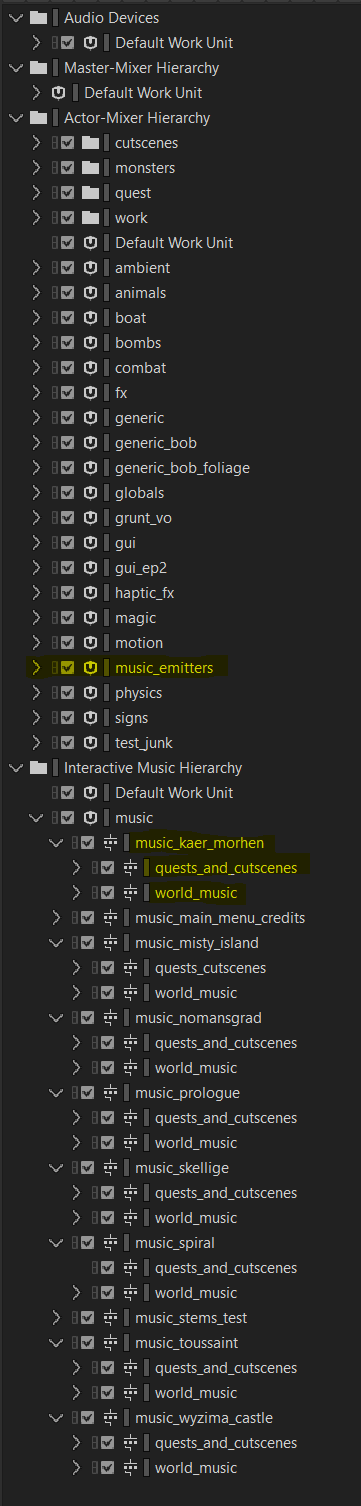Select quests_and_cutscenes under music_spiral
The width and height of the screenshot is (361, 1506).
click(x=226, y=1268)
